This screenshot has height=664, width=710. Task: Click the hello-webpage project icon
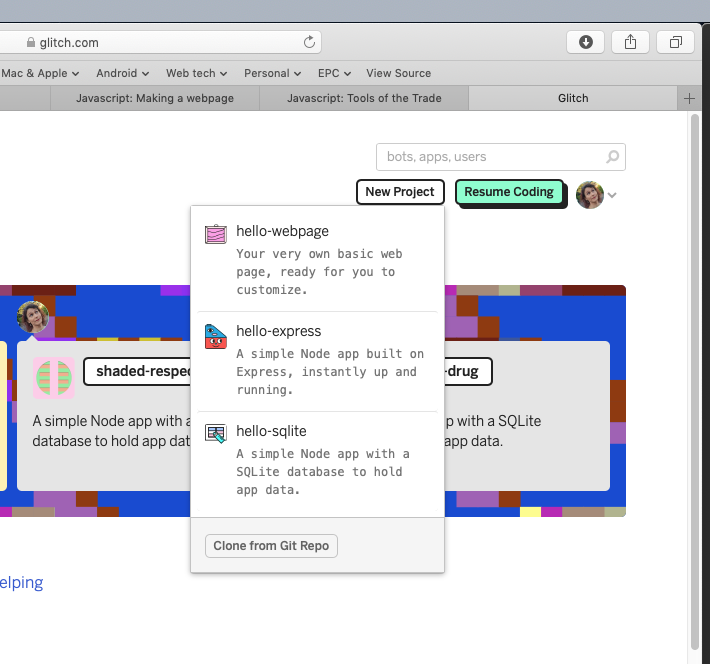click(216, 234)
